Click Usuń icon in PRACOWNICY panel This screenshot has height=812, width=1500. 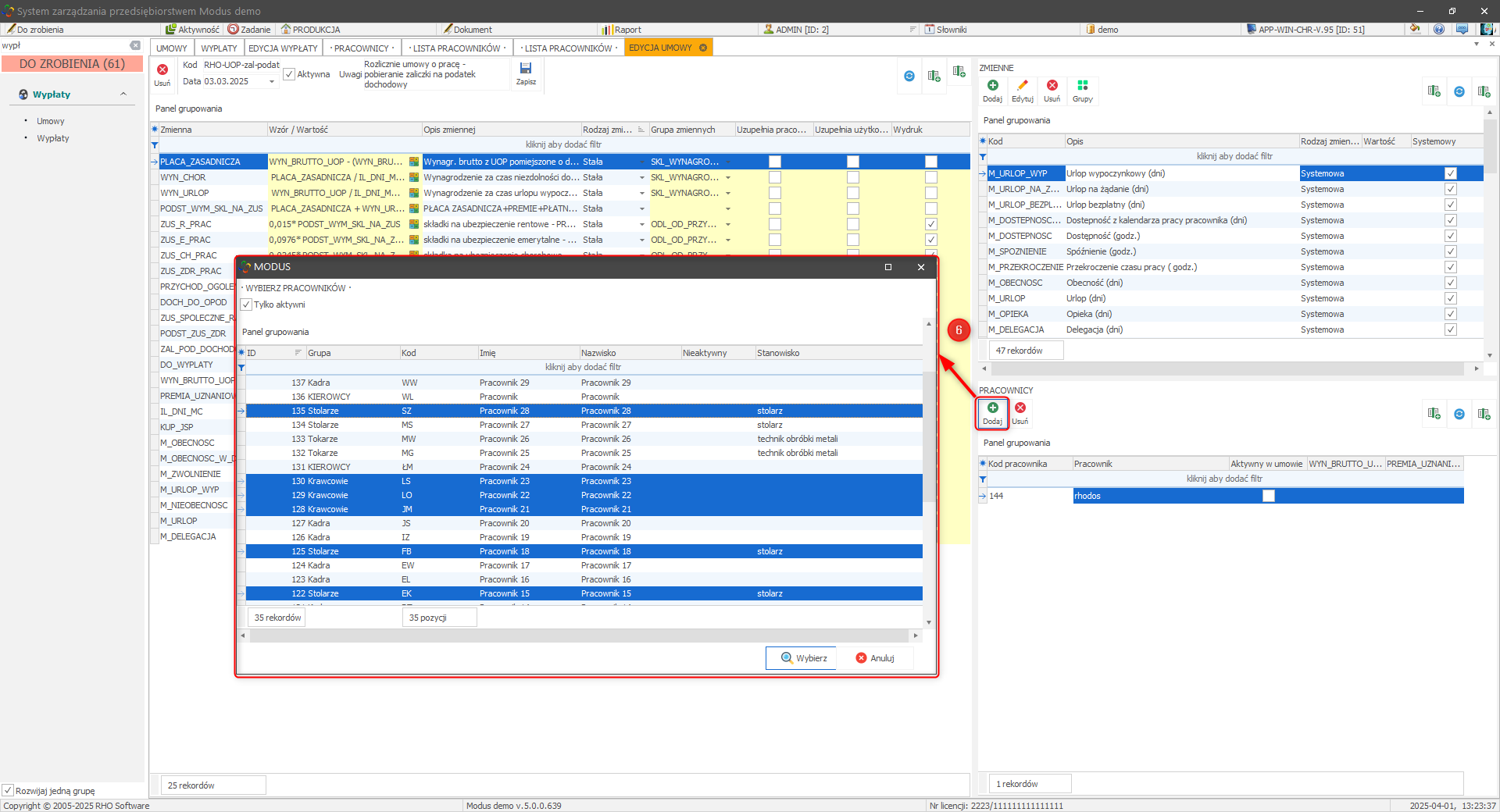click(1020, 408)
